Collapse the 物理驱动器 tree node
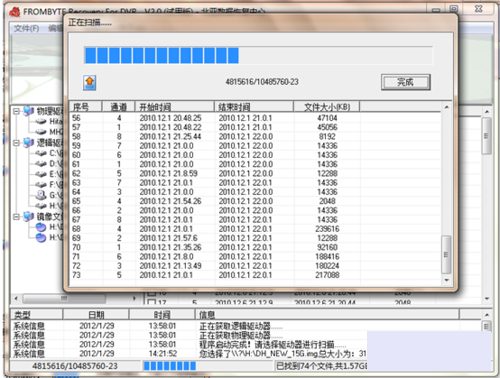The height and width of the screenshot is (378, 500). [x=16, y=111]
